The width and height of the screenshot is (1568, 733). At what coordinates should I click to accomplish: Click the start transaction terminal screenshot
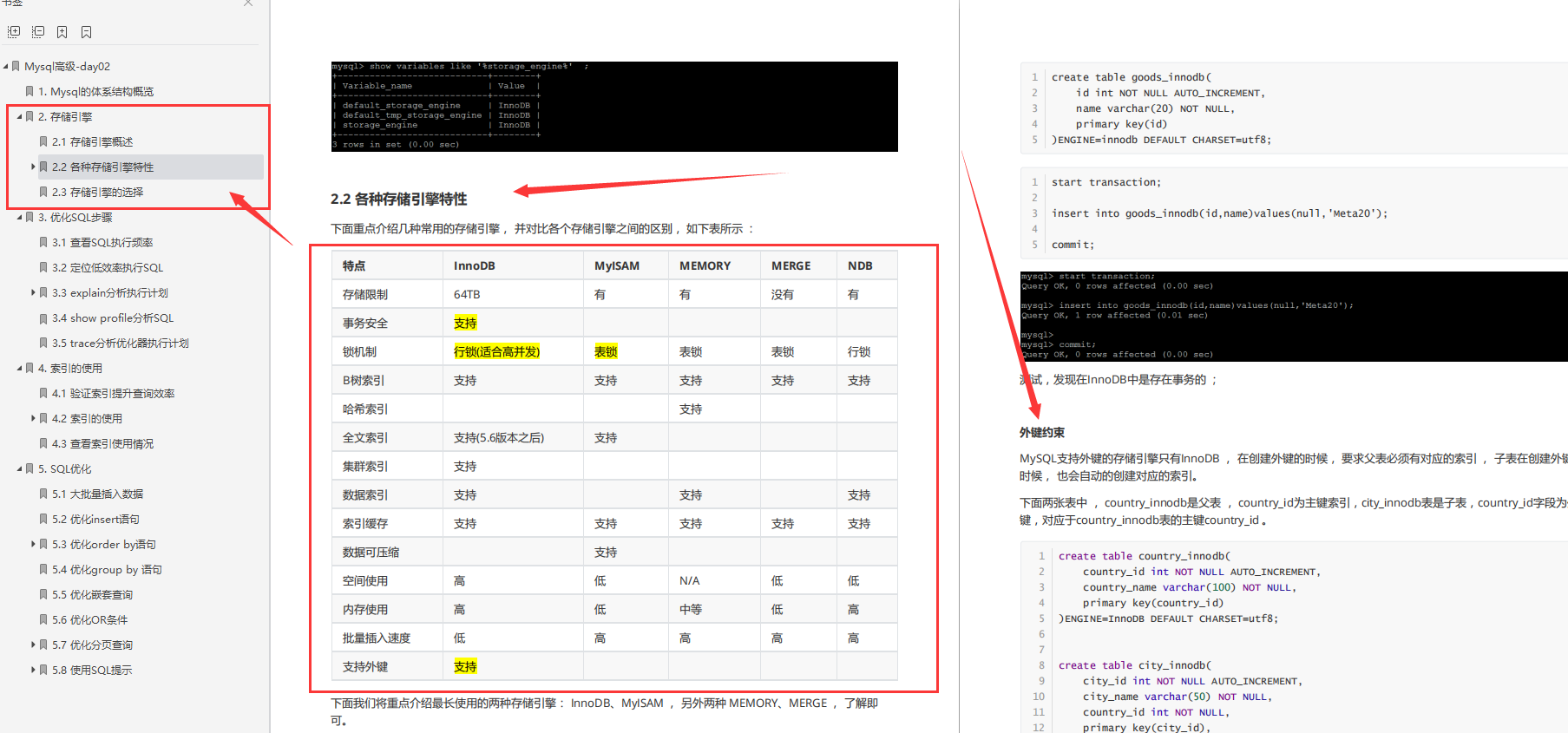[1294, 316]
